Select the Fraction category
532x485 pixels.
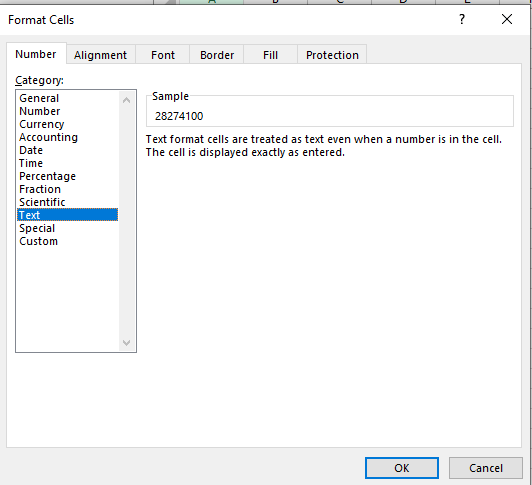[x=67, y=189]
